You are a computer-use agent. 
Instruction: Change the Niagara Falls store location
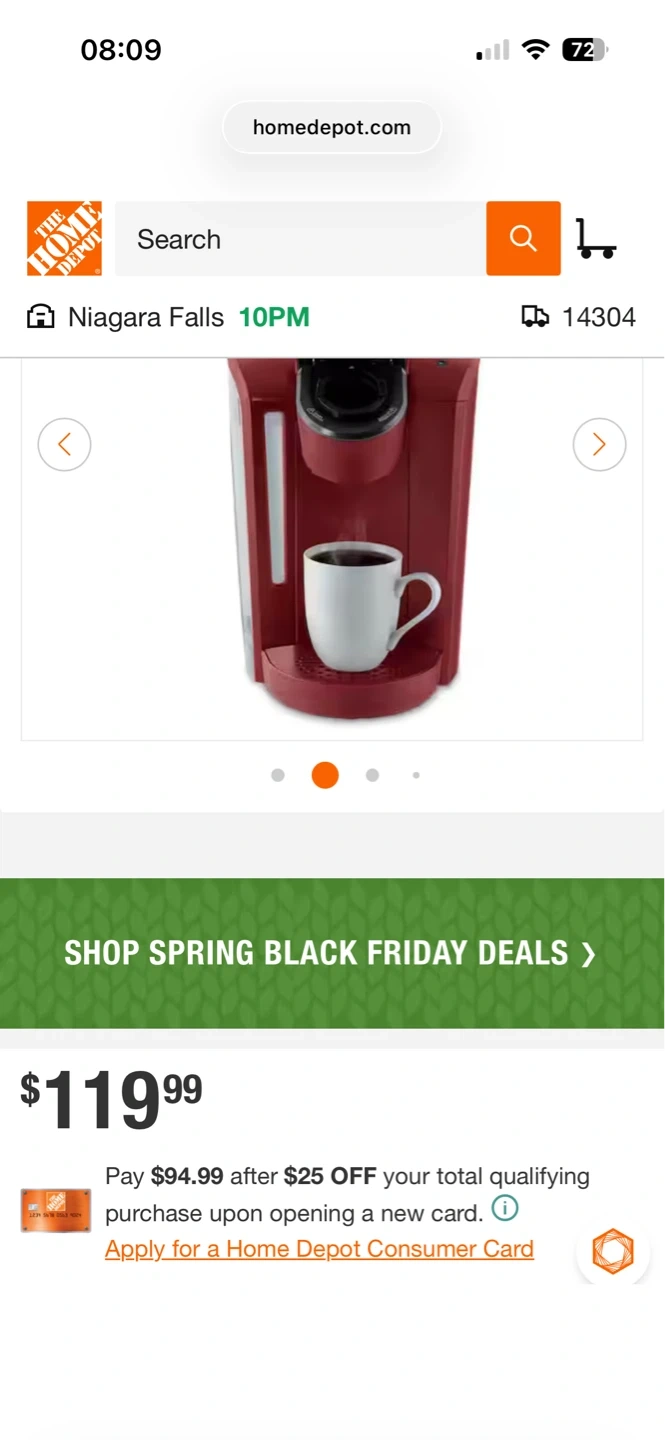coord(146,317)
